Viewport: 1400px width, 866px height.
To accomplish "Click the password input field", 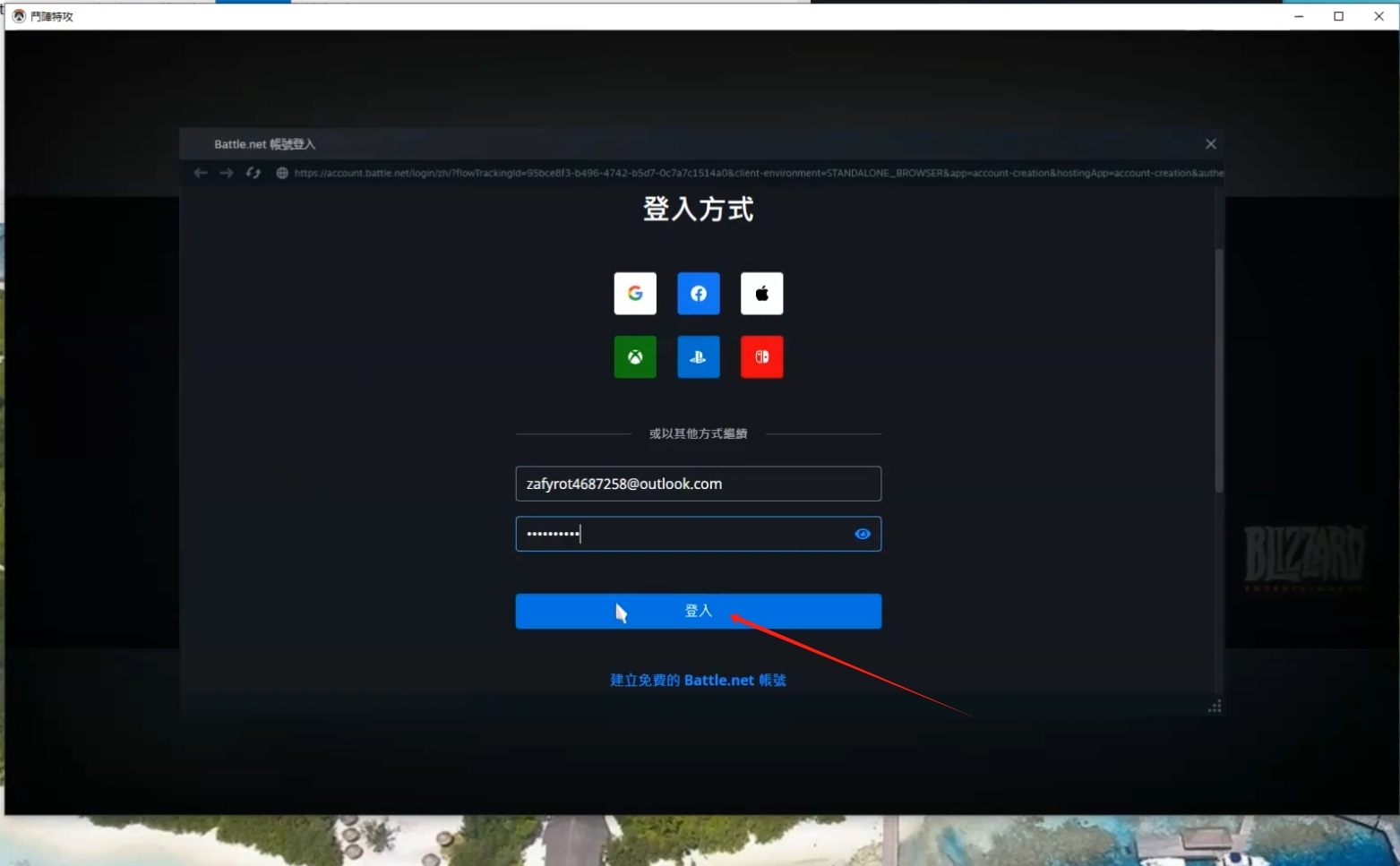I will (699, 534).
